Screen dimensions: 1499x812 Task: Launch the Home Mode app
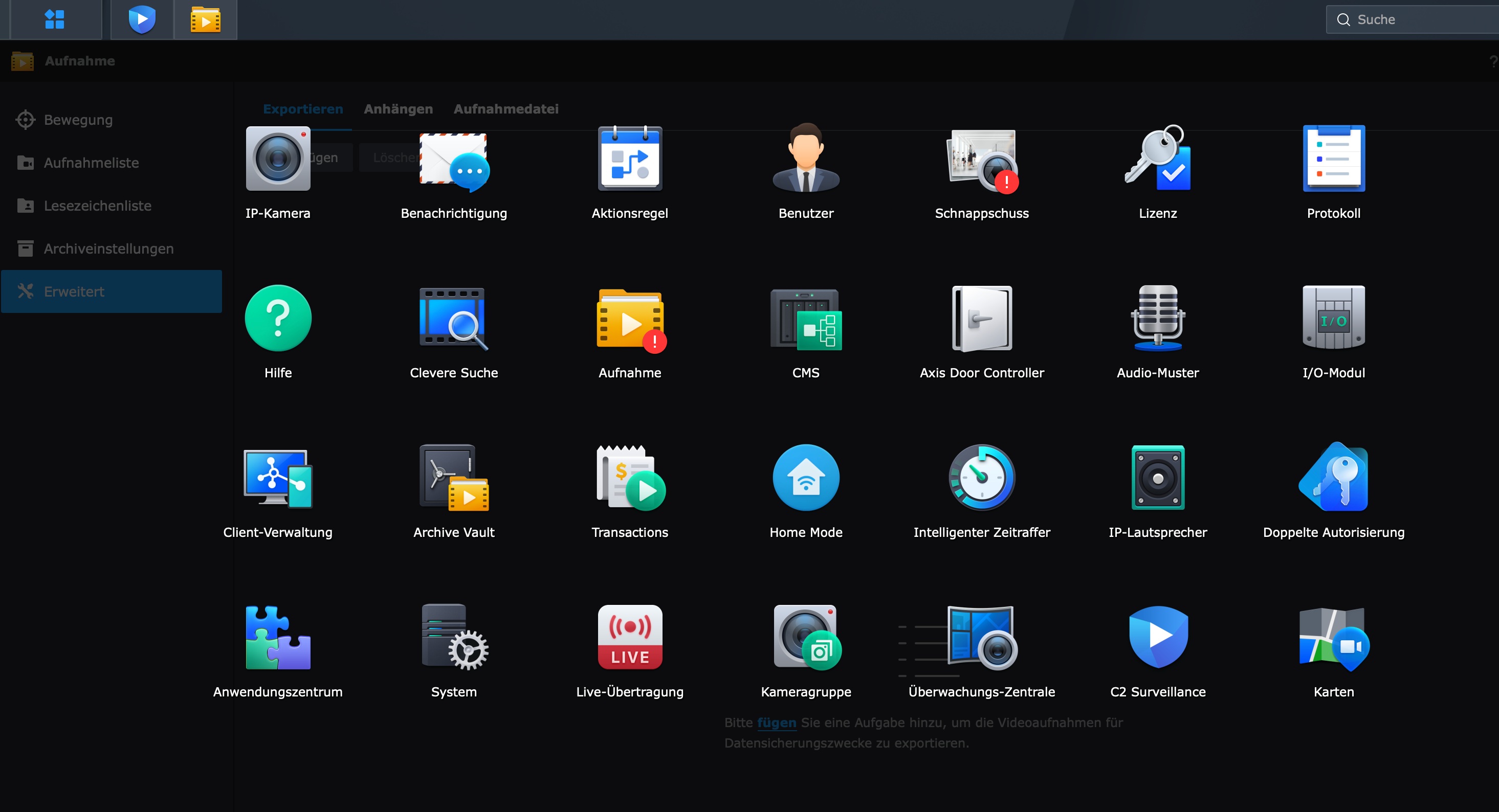pos(805,478)
